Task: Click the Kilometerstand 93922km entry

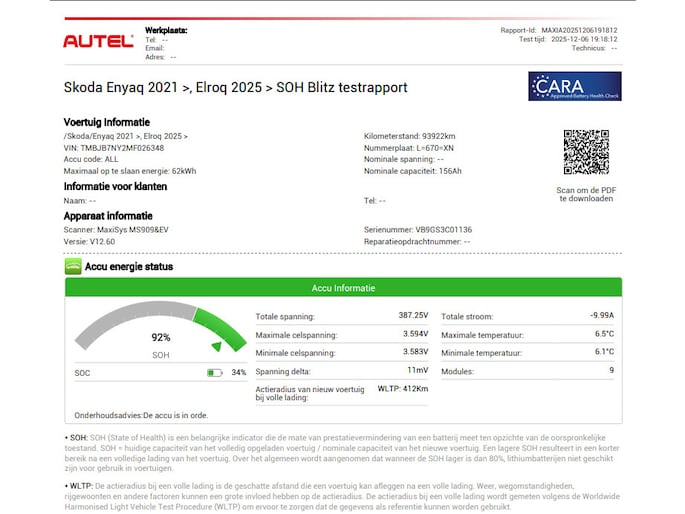Action: [x=410, y=136]
